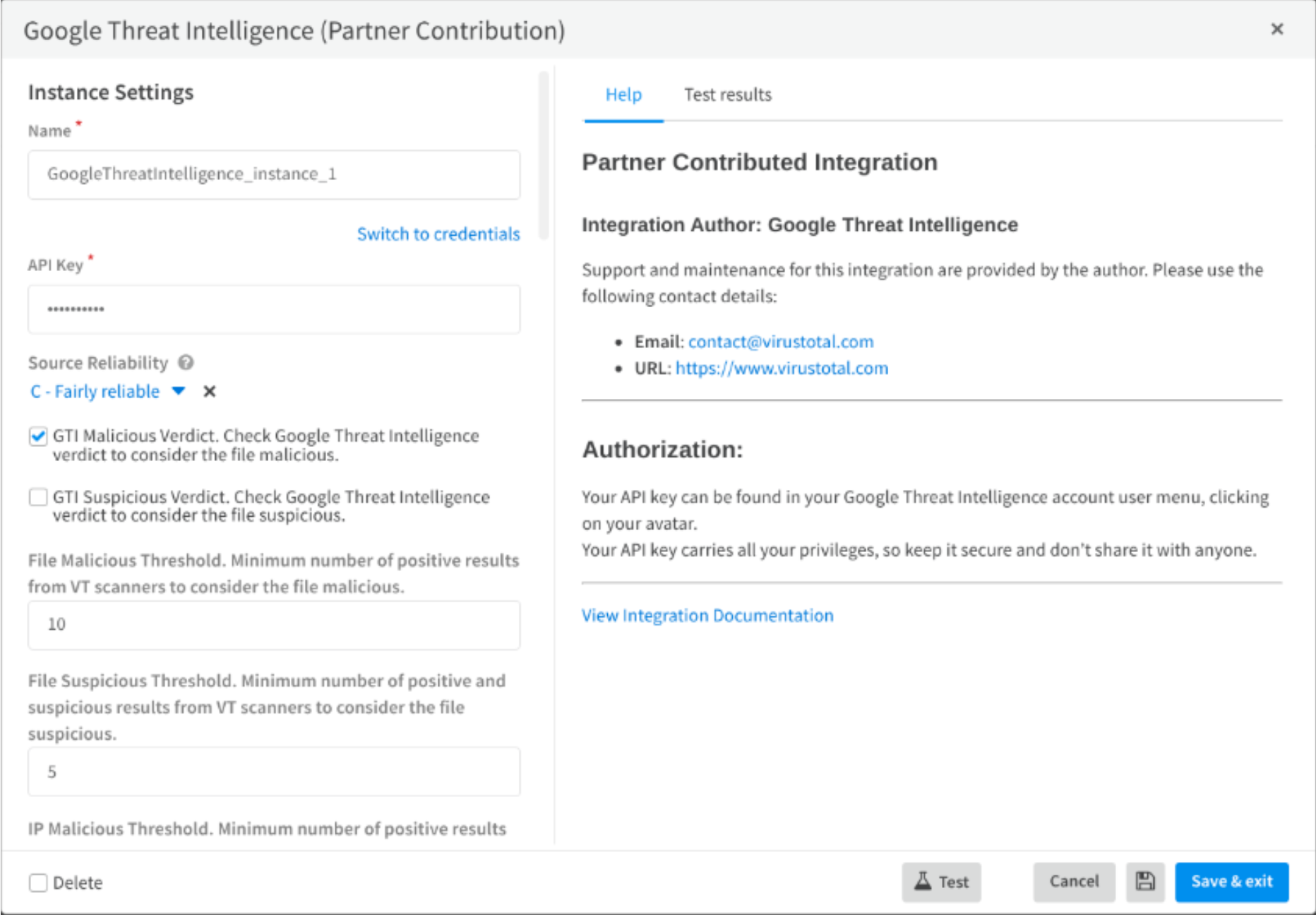
Task: Click the Instance Settings heading
Action: 111,92
